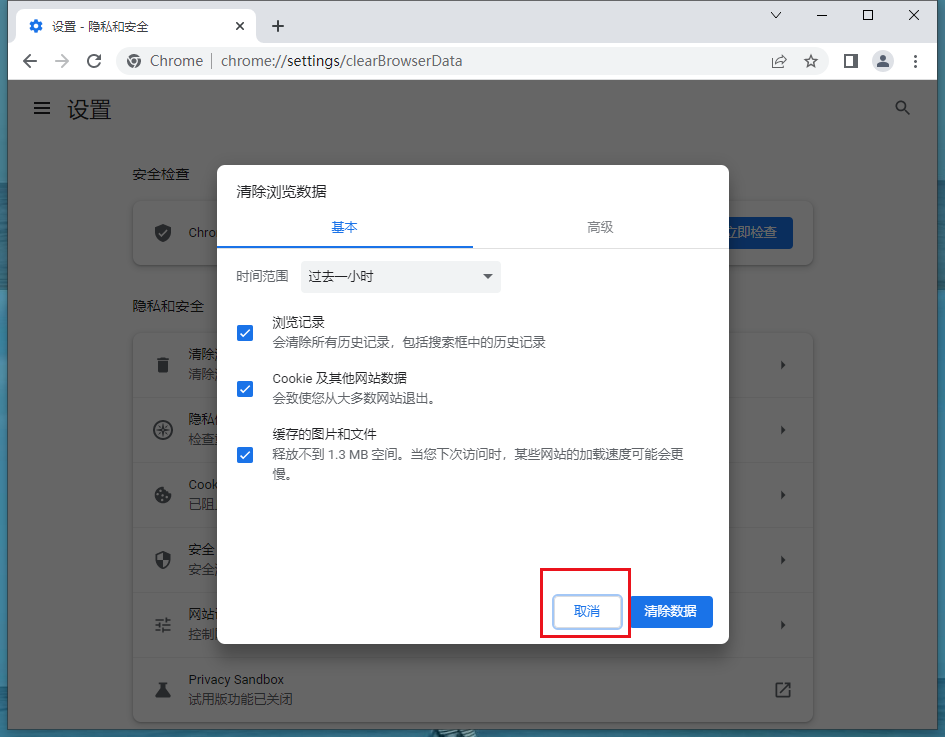Click the Chrome site info icon in address bar
This screenshot has width=945, height=737.
tap(134, 61)
